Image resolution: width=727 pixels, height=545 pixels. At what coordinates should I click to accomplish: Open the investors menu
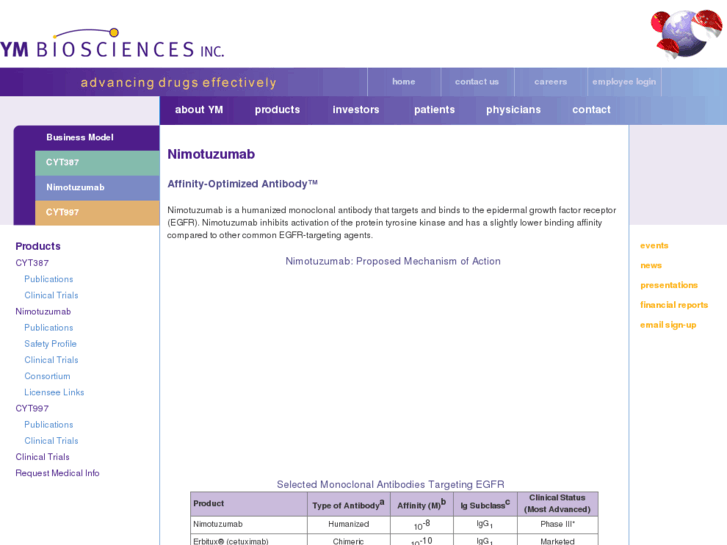pos(356,110)
